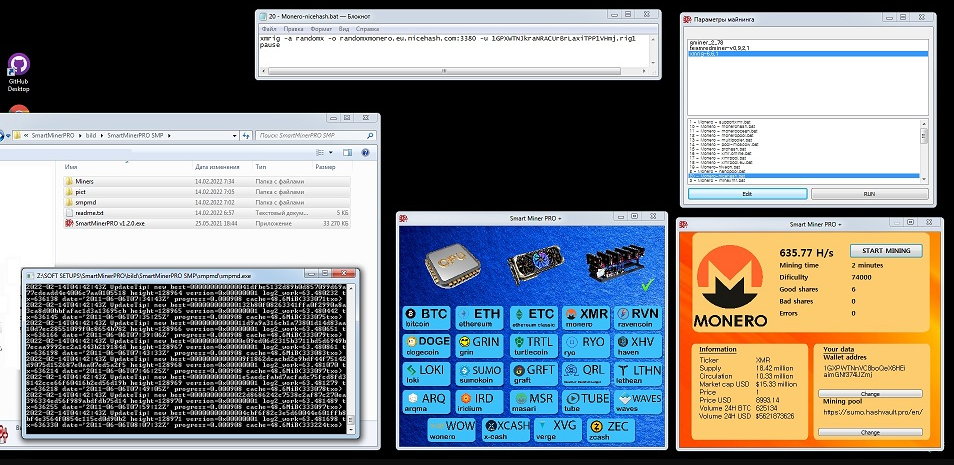Click RUN in the mining parameters window
The height and width of the screenshot is (465, 954).
click(869, 193)
